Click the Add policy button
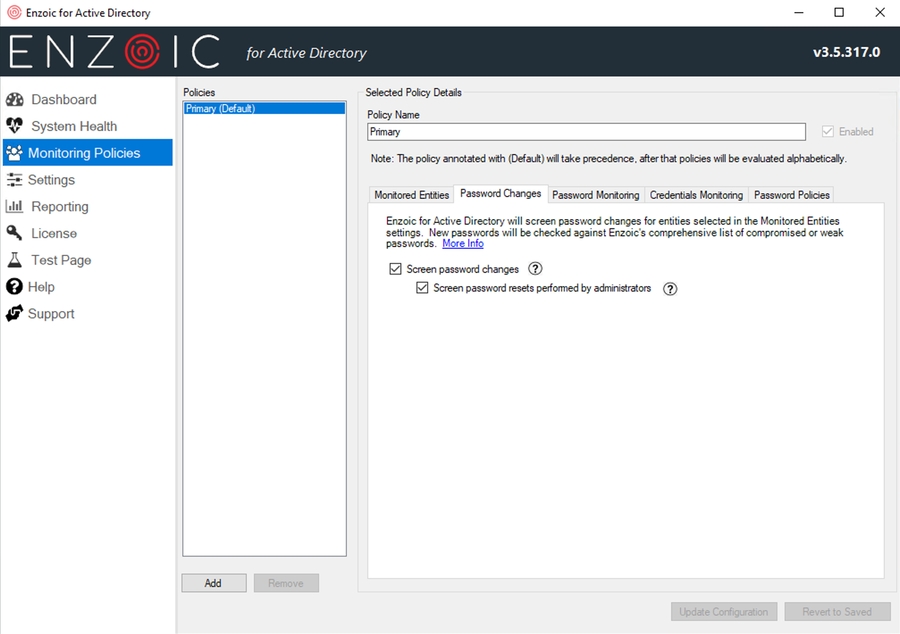The image size is (900, 634). [x=213, y=583]
